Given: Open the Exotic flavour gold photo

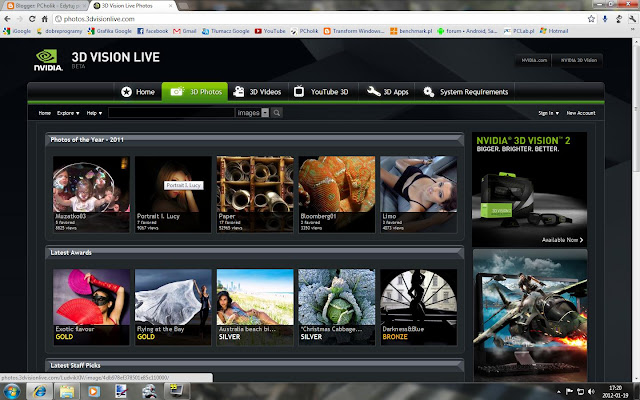Looking at the screenshot, I should pyautogui.click(x=91, y=307).
